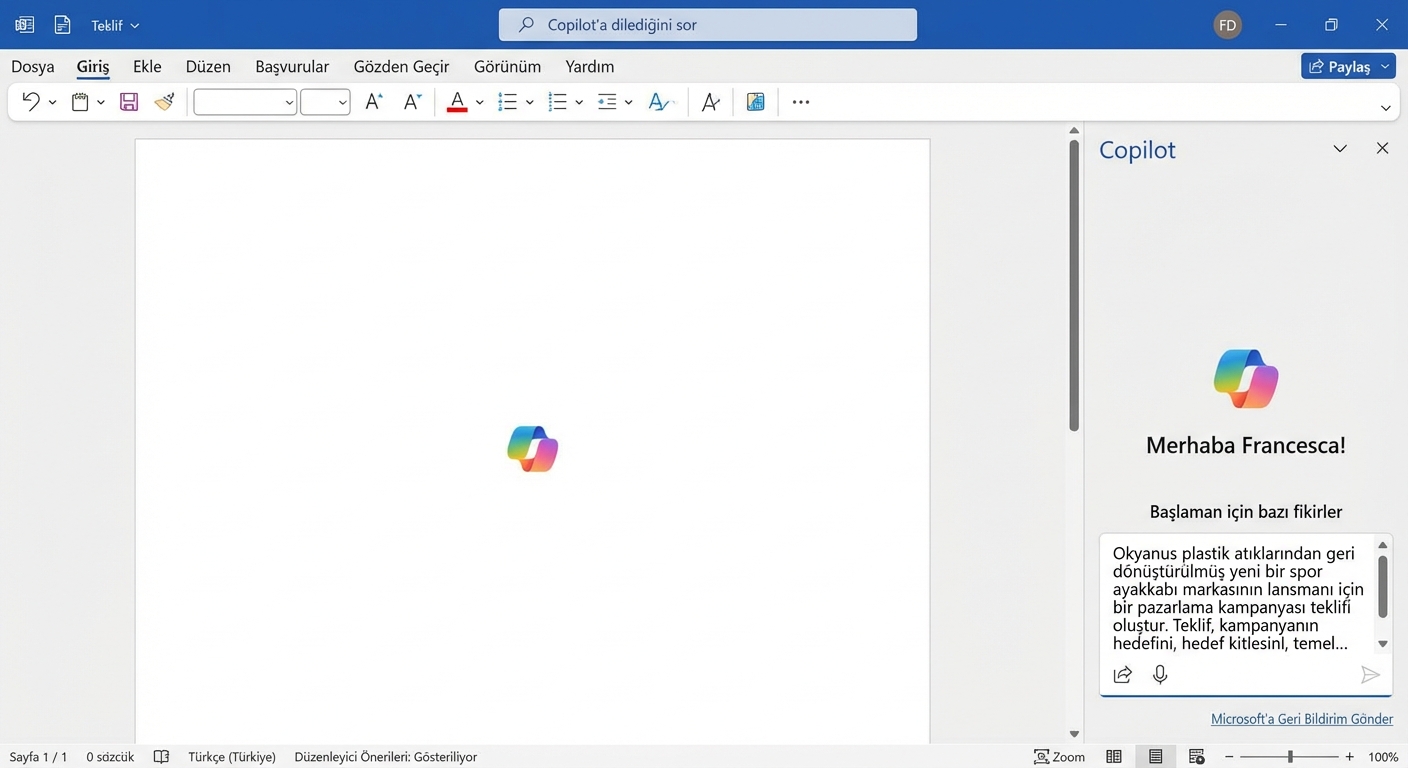Apply the red font color button
Screen dimensions: 1408x768
click(x=457, y=102)
